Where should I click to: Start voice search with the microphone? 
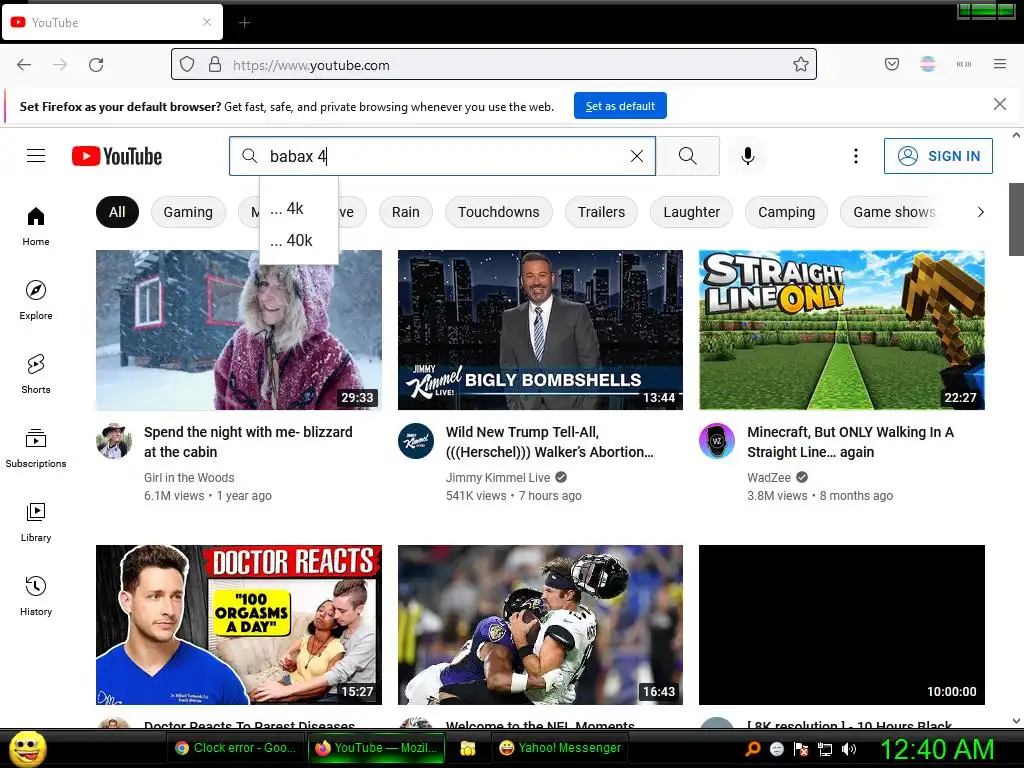(748, 156)
